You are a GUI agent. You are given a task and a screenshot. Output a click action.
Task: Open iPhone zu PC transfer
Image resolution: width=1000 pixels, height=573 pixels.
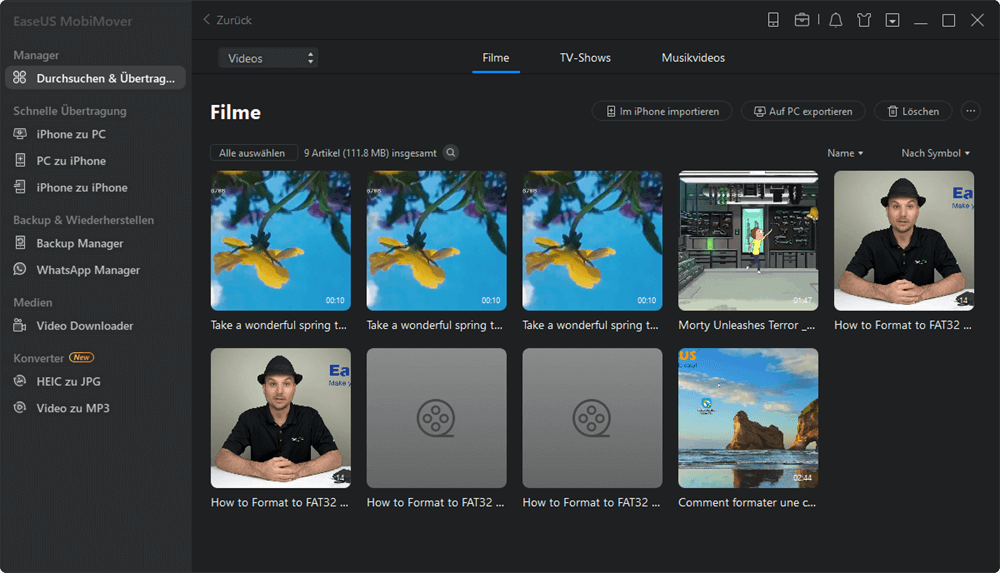(71, 134)
